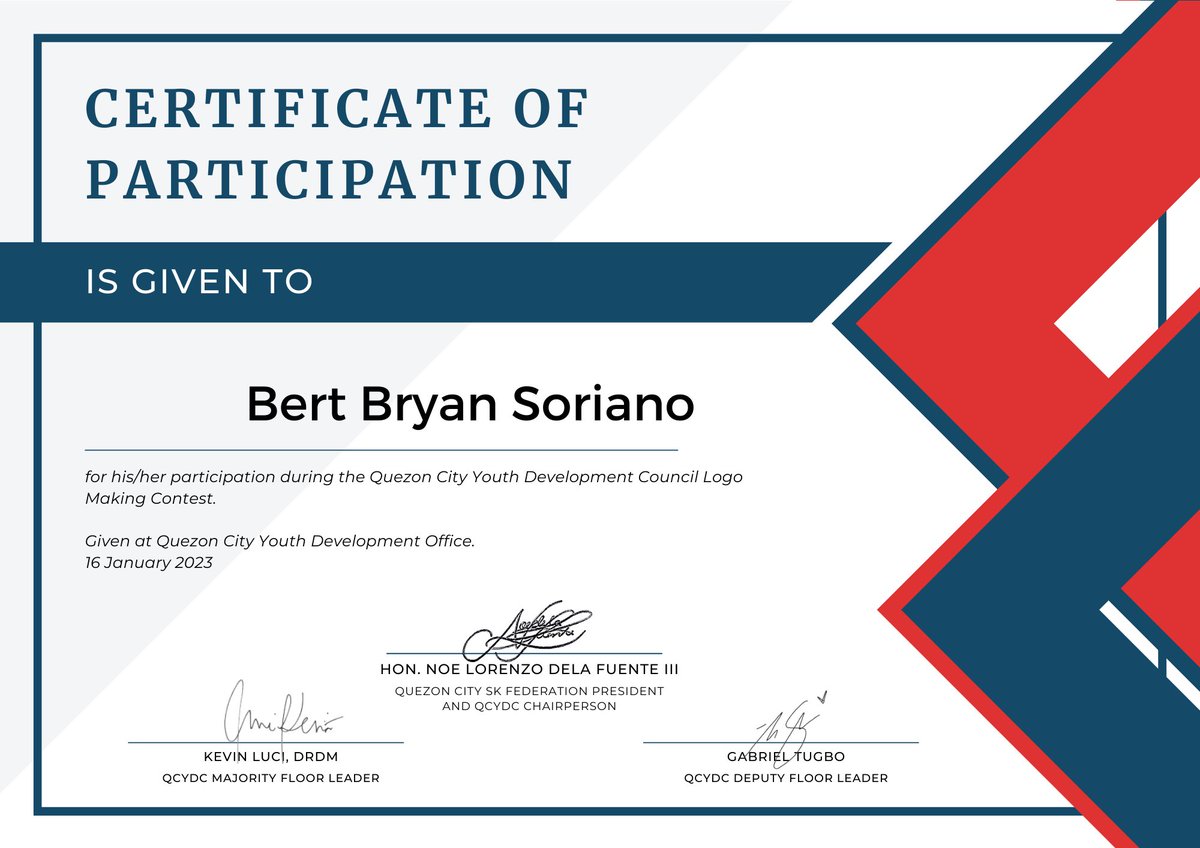
Task: Click the 'Making Contest.' line
Action: 151,497
